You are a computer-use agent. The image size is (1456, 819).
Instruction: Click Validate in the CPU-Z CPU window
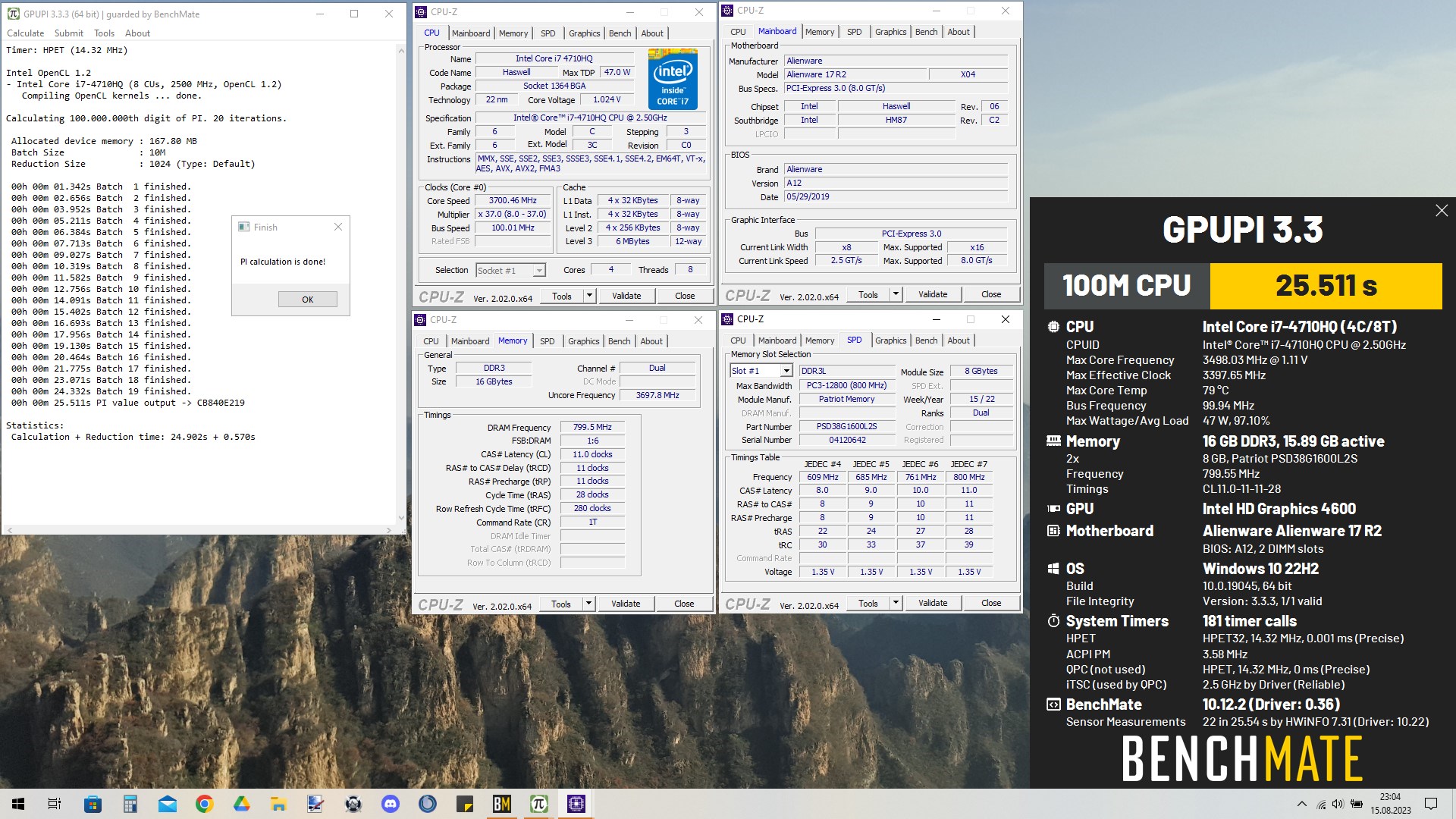[x=626, y=296]
